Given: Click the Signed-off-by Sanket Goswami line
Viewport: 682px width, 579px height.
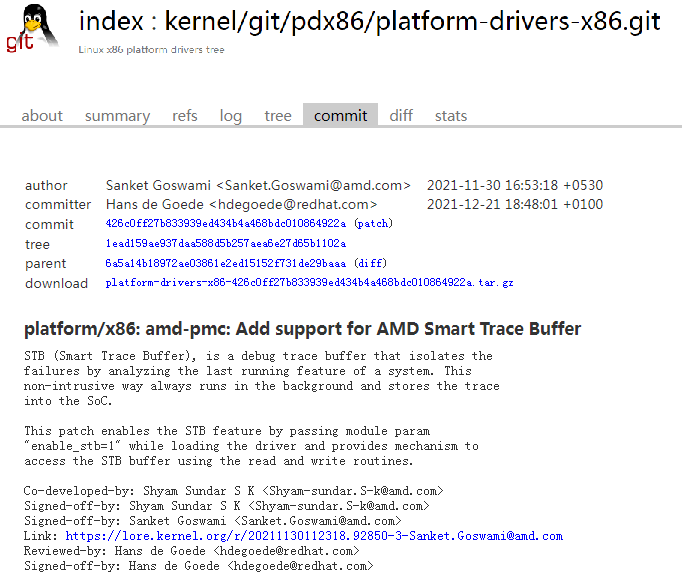Looking at the screenshot, I should tap(213, 521).
